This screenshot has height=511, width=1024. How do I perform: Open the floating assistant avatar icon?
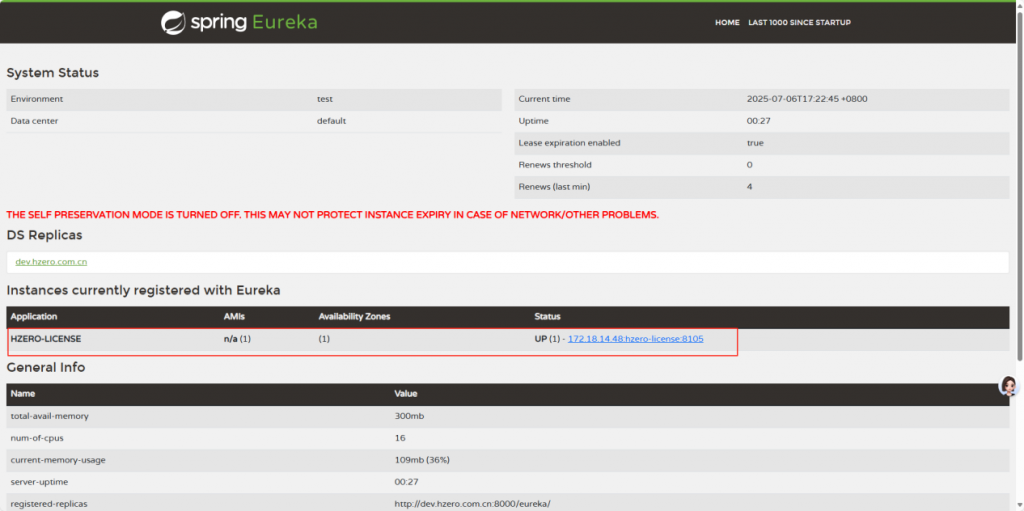coord(1009,387)
